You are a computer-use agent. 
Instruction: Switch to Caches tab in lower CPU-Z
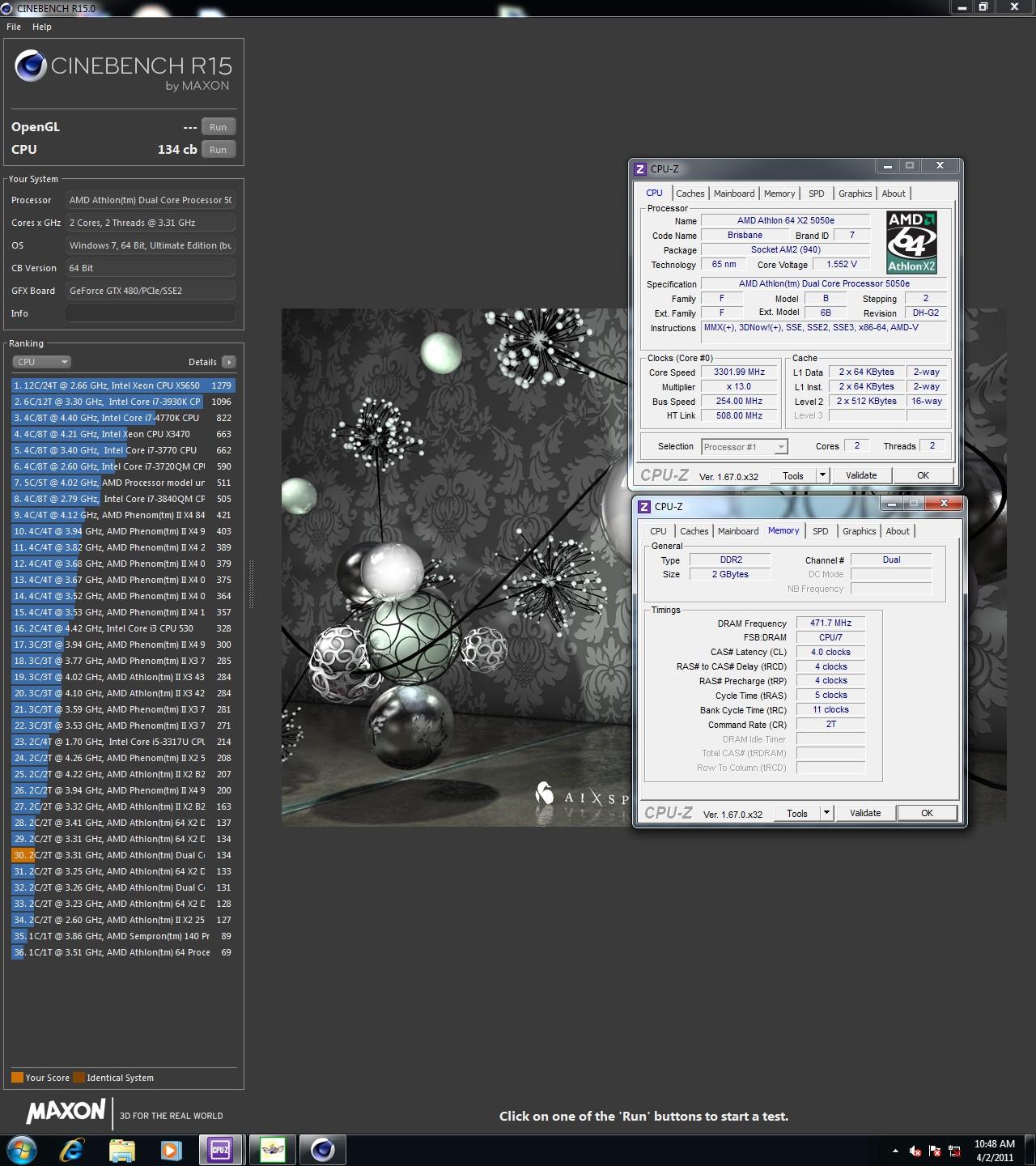coord(694,531)
